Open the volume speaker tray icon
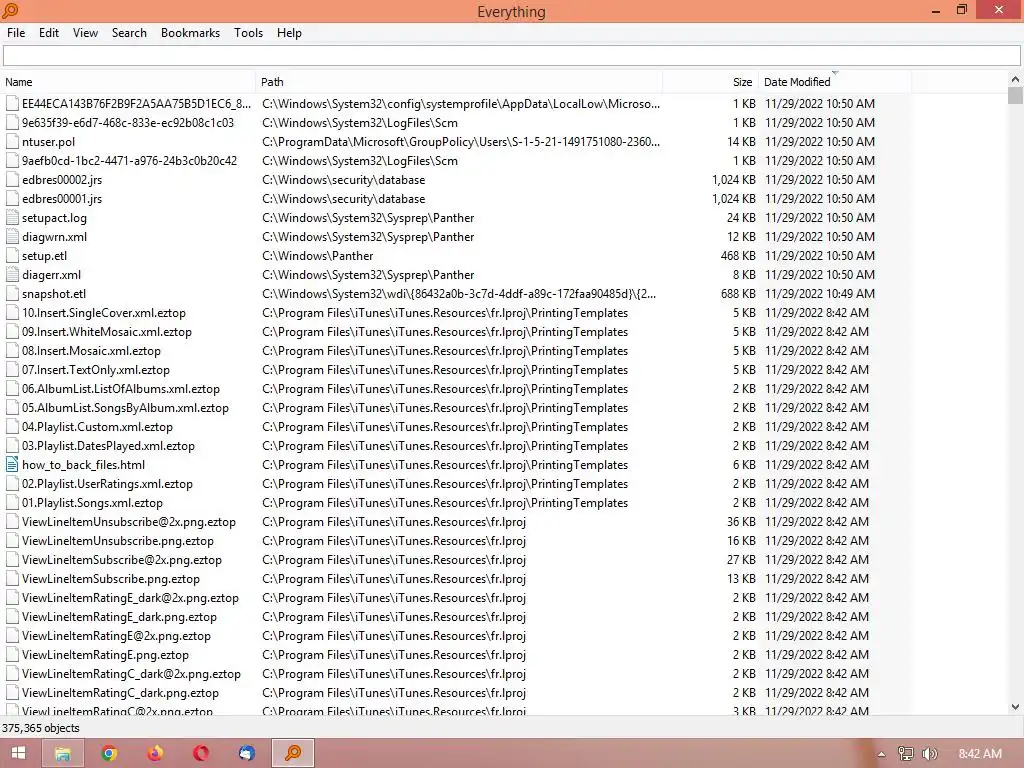The height and width of the screenshot is (768, 1024). click(929, 754)
